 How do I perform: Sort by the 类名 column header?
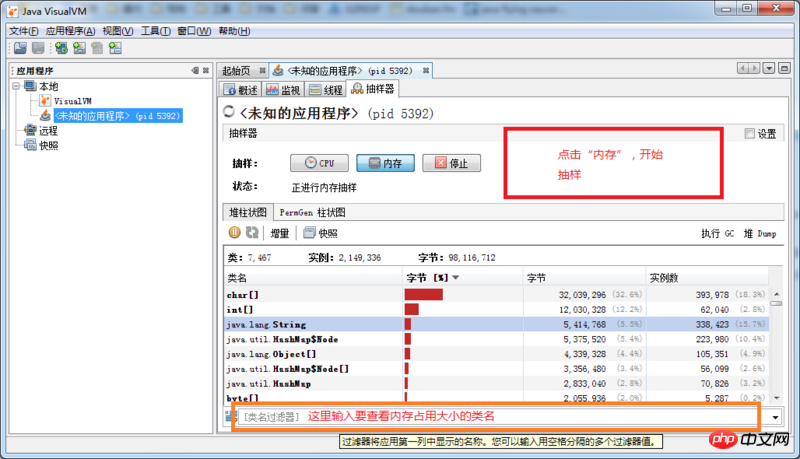tap(313, 278)
